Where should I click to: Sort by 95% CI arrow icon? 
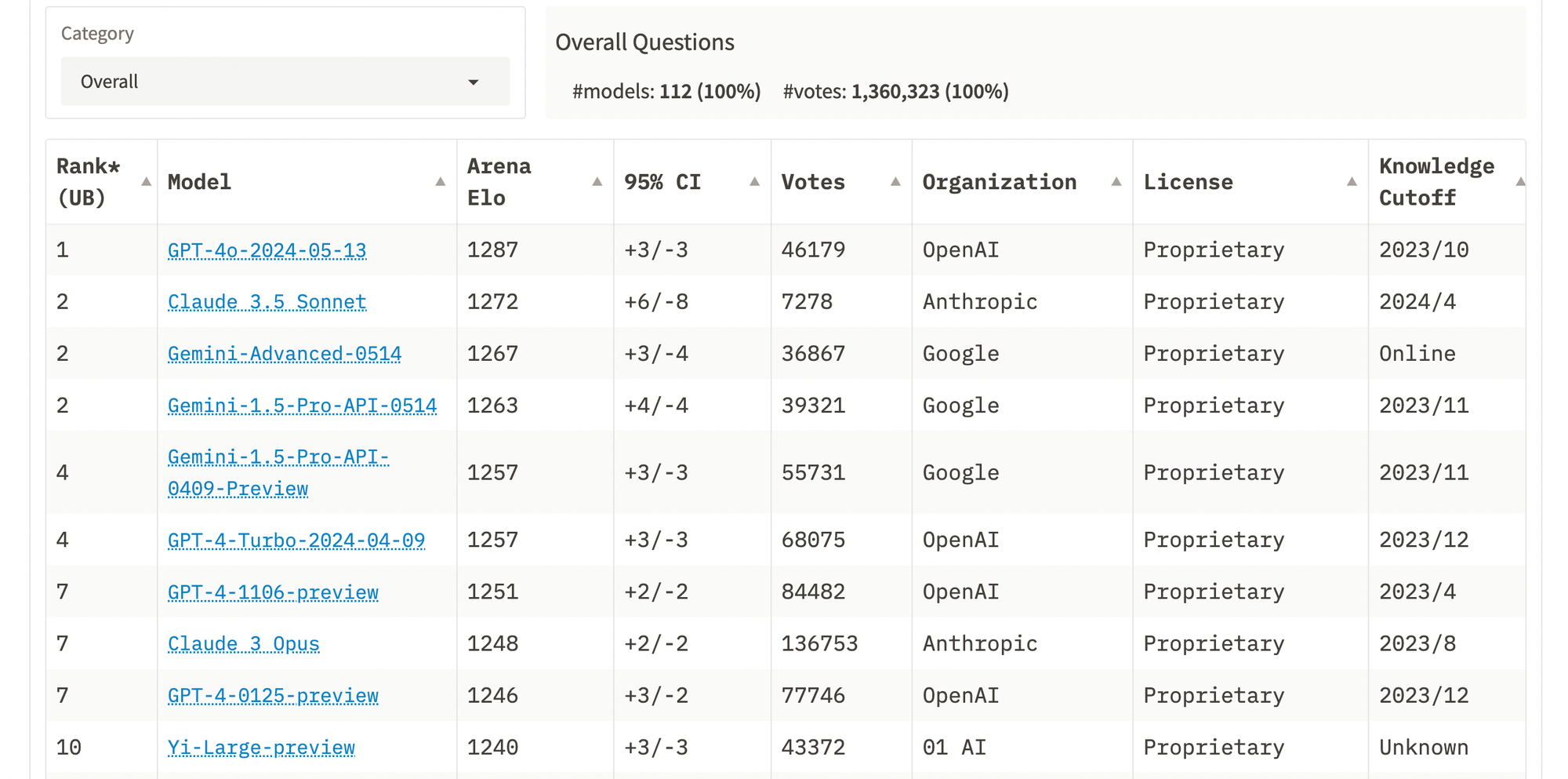(755, 182)
